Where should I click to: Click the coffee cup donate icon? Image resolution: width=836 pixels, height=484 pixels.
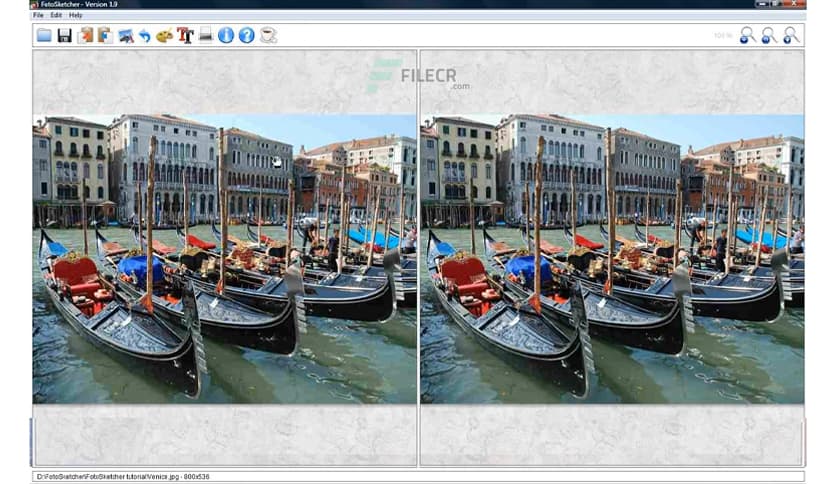click(x=268, y=36)
